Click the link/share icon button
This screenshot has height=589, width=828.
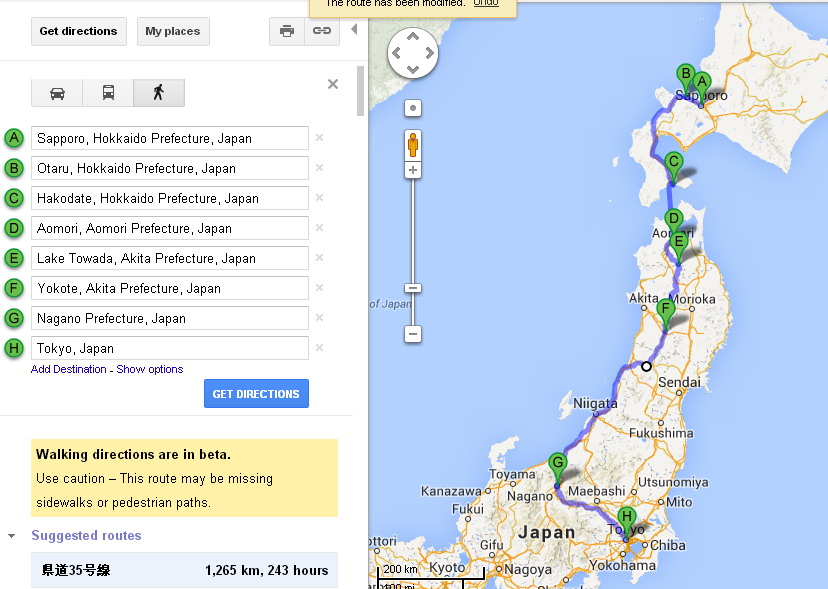(x=322, y=31)
